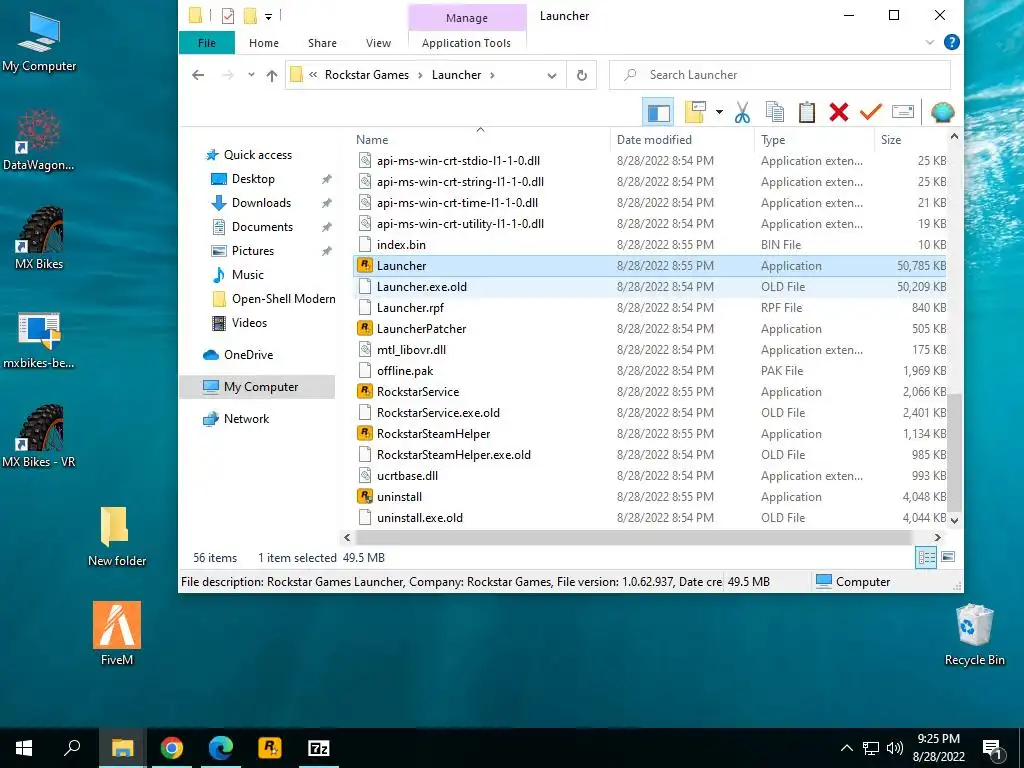1024x768 pixels.
Task: Click the Properties checkmark icon in the title bar
Action: point(227,16)
